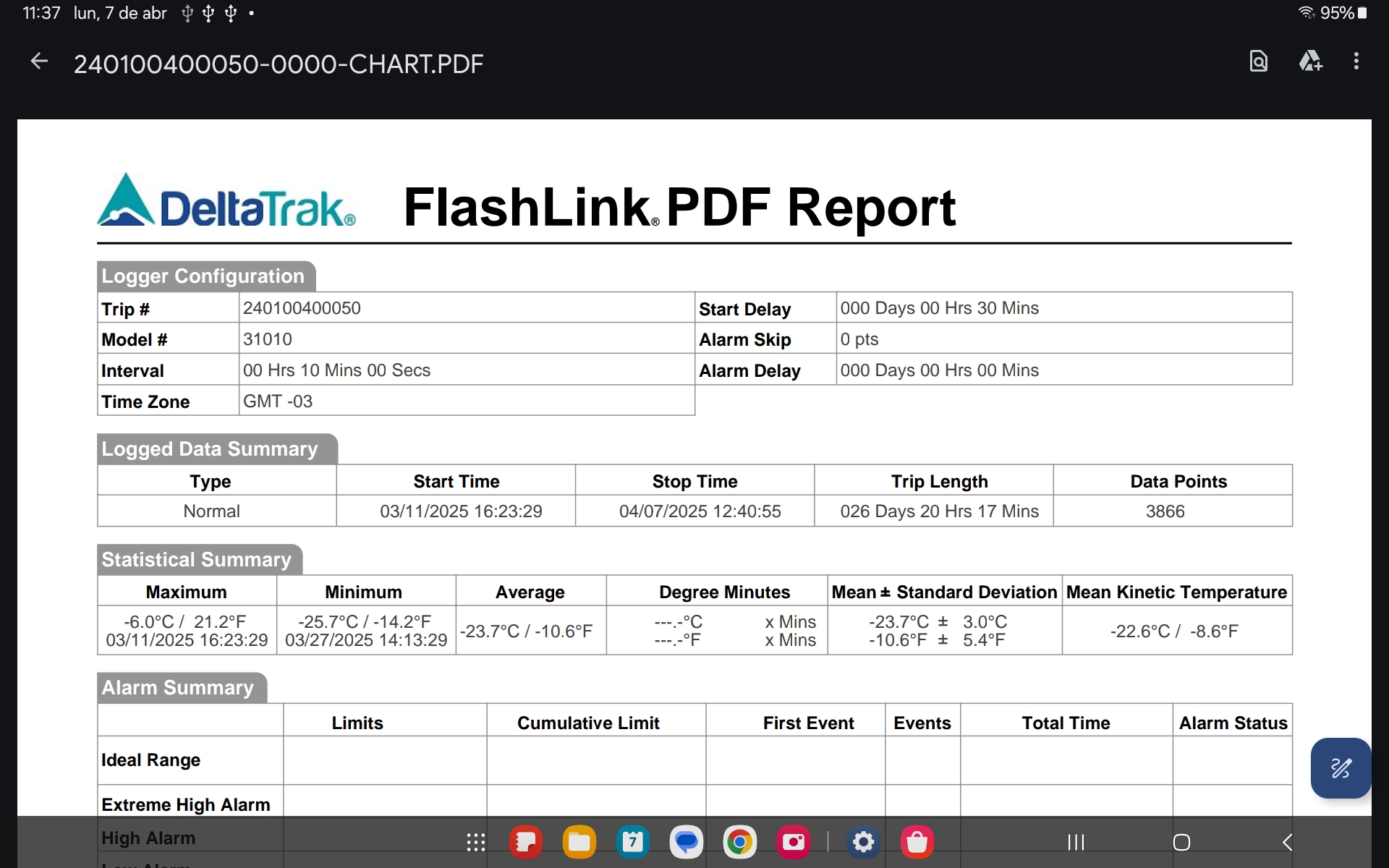This screenshot has height=868, width=1389.
Task: Select Start Delay value 000 Days 00 Hrs 30 Mins
Action: pos(939,308)
